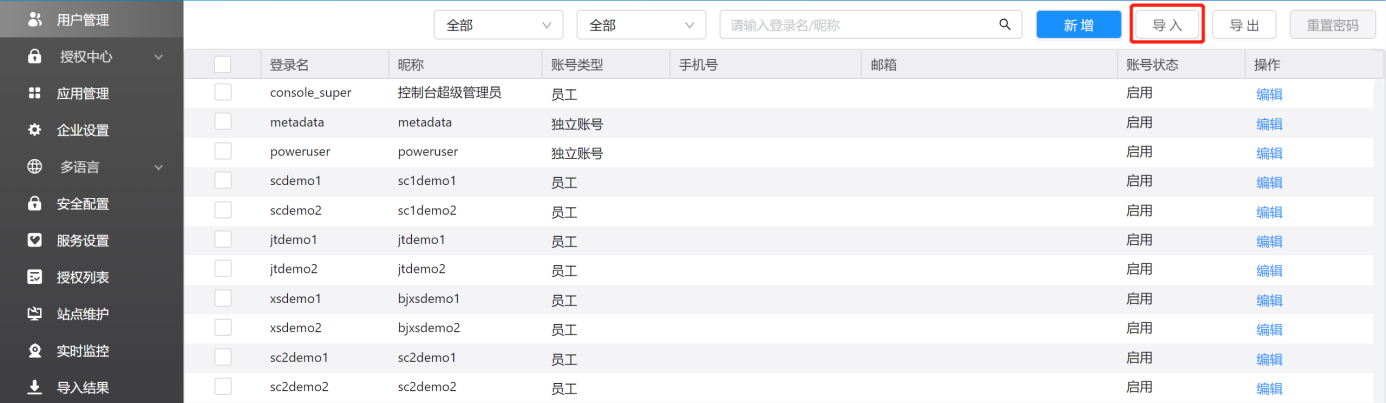Screen dimensions: 1386x403
Task: Open the first 全部 filter dropdown
Action: coord(499,25)
